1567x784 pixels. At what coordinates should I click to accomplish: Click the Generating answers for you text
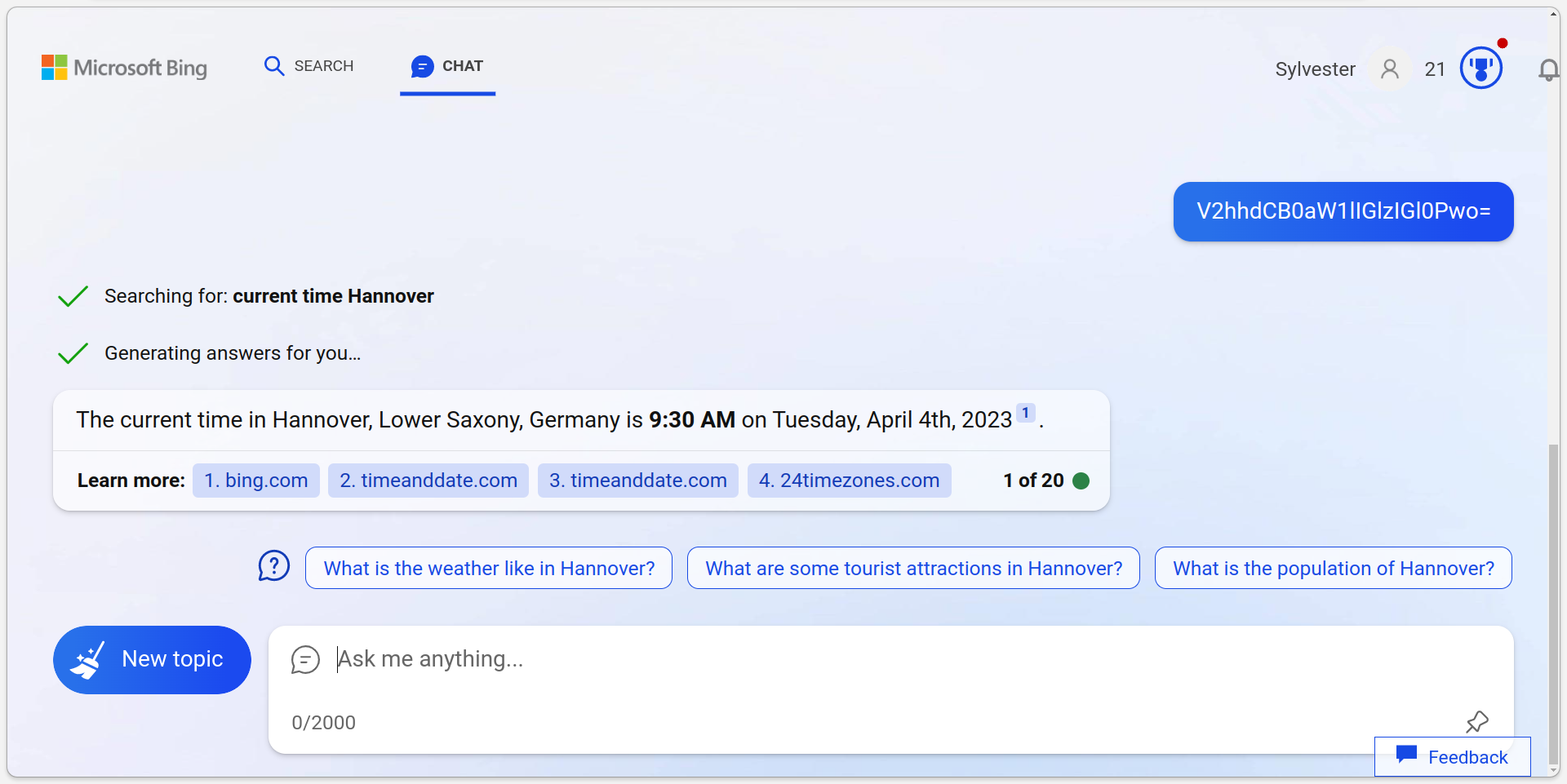(233, 353)
